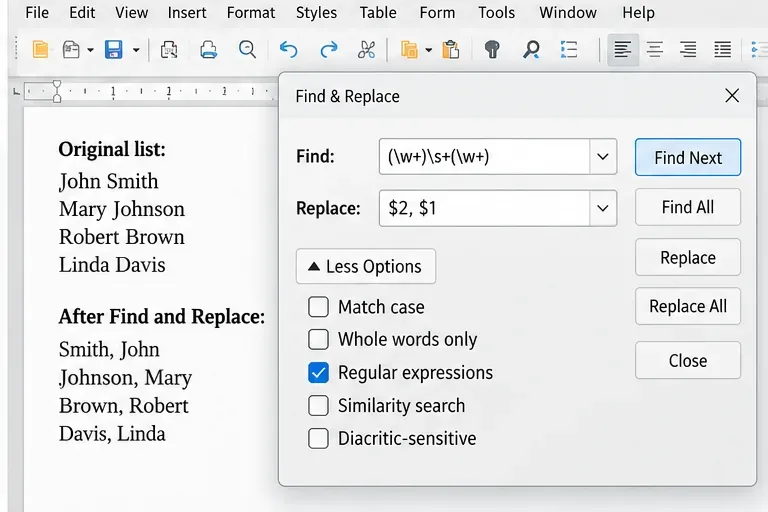
Task: Click the Copy icon
Action: [x=409, y=50]
